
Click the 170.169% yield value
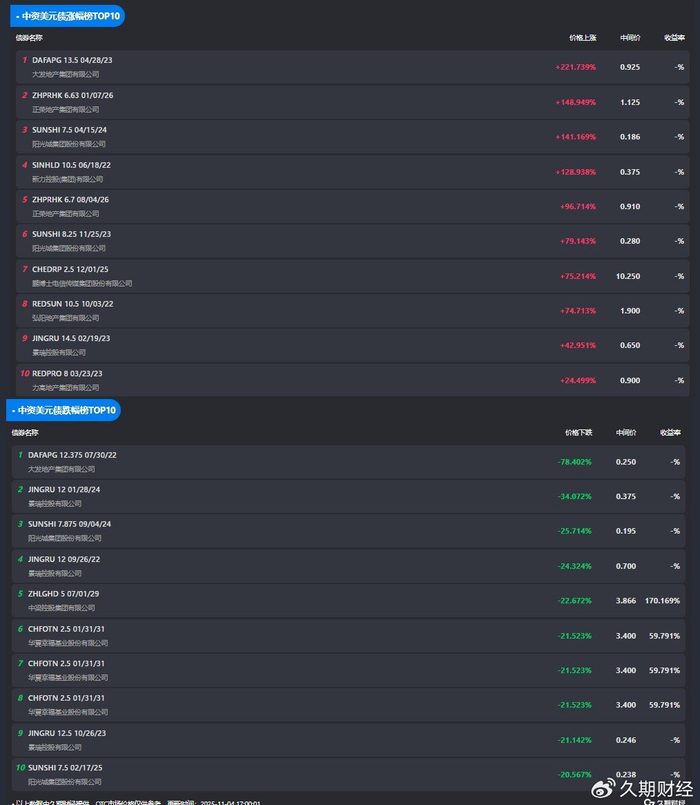pyautogui.click(x=662, y=601)
